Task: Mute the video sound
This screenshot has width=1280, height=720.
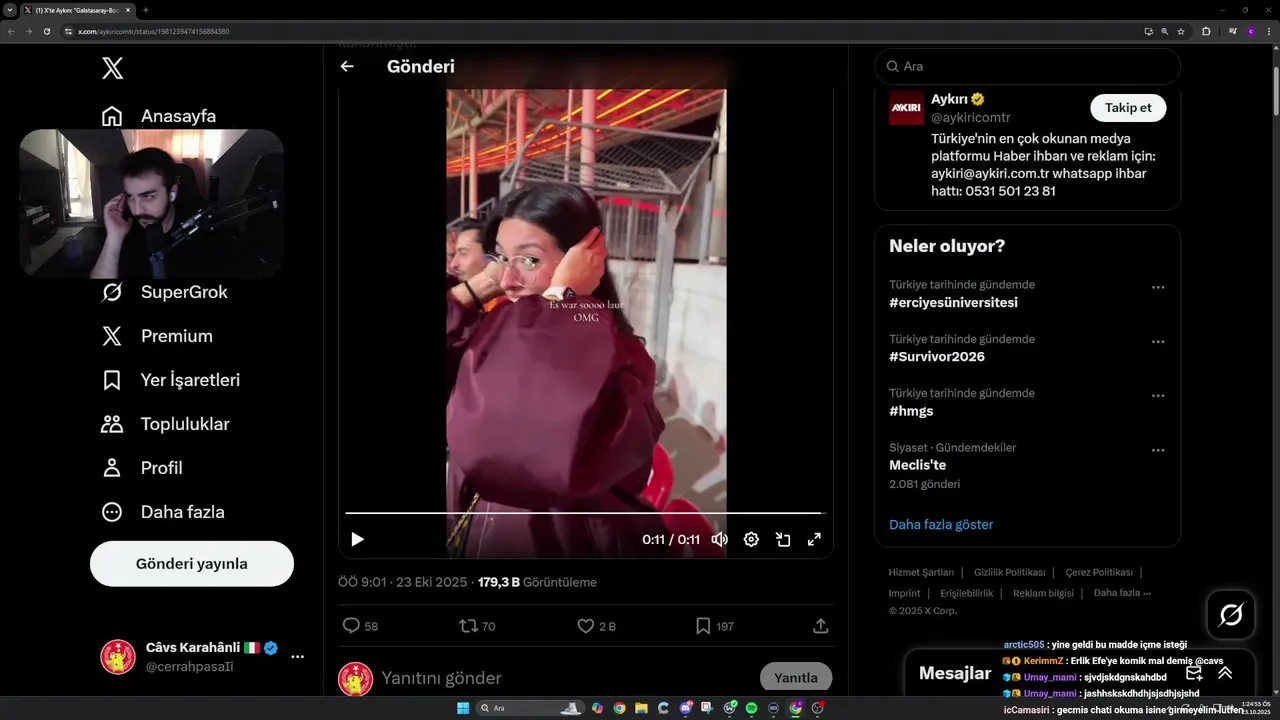Action: 719,540
